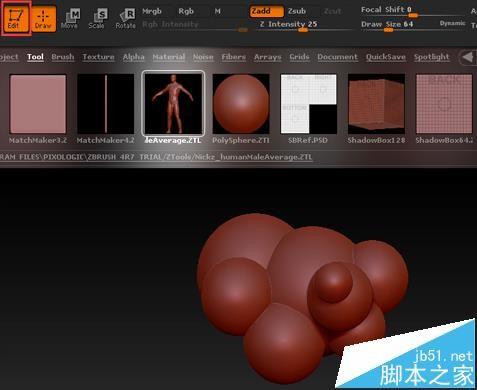The width and height of the screenshot is (477, 390).
Task: Select the ShadowBox128 thumbnail
Action: (x=376, y=104)
